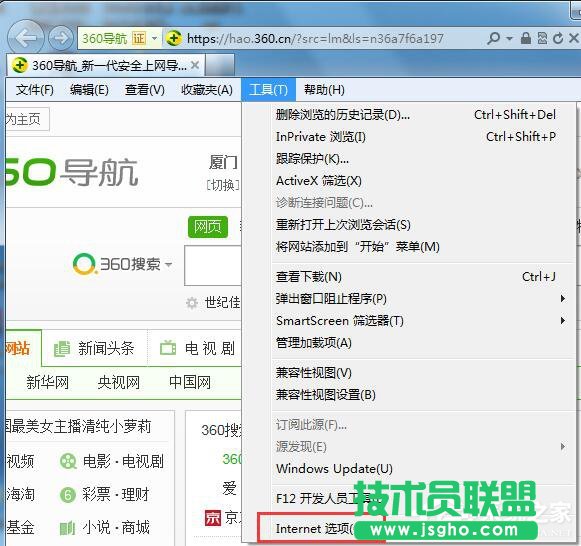Click the compatibility view icon in address bar
This screenshot has width=581, height=546.
tap(542, 38)
